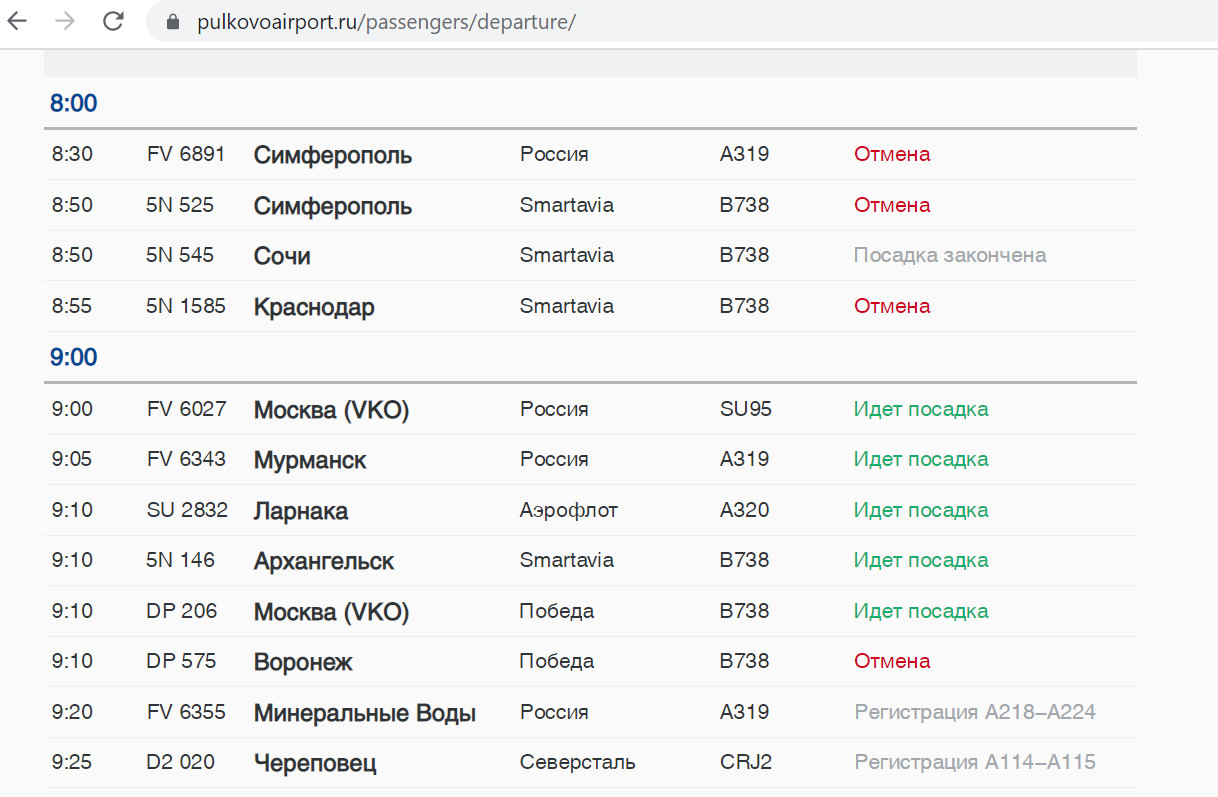Open flight DP 206 Москва (VKO)

point(331,612)
